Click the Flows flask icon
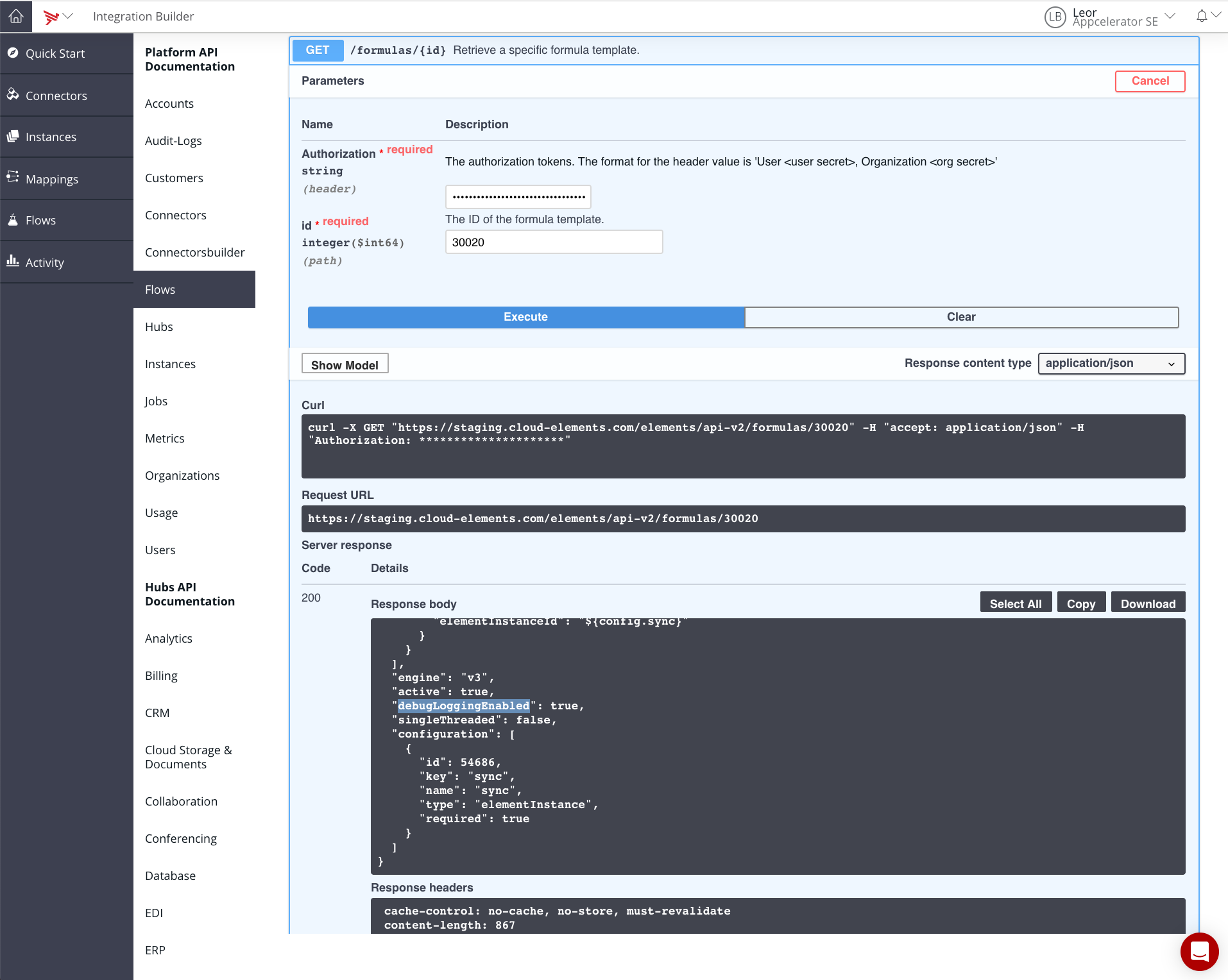This screenshot has height=980, width=1228. click(13, 220)
